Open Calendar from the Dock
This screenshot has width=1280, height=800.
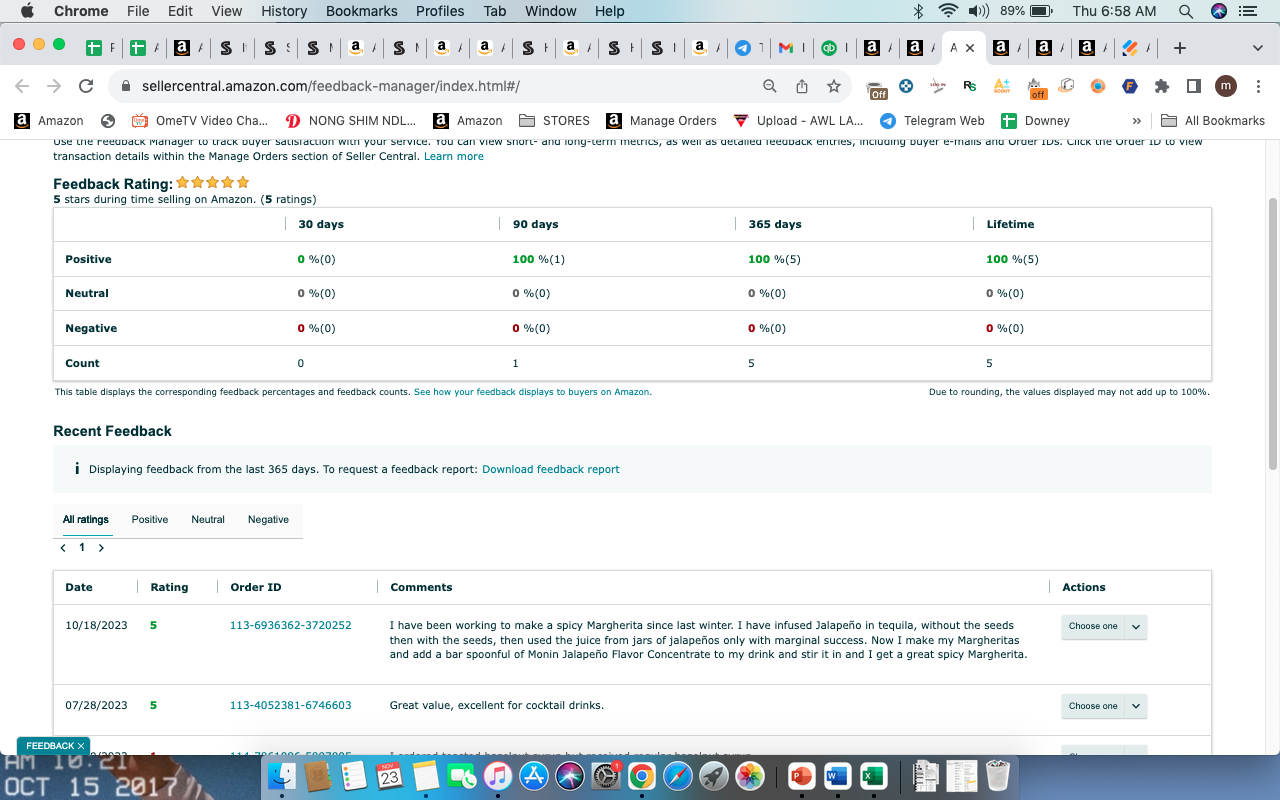tap(389, 775)
